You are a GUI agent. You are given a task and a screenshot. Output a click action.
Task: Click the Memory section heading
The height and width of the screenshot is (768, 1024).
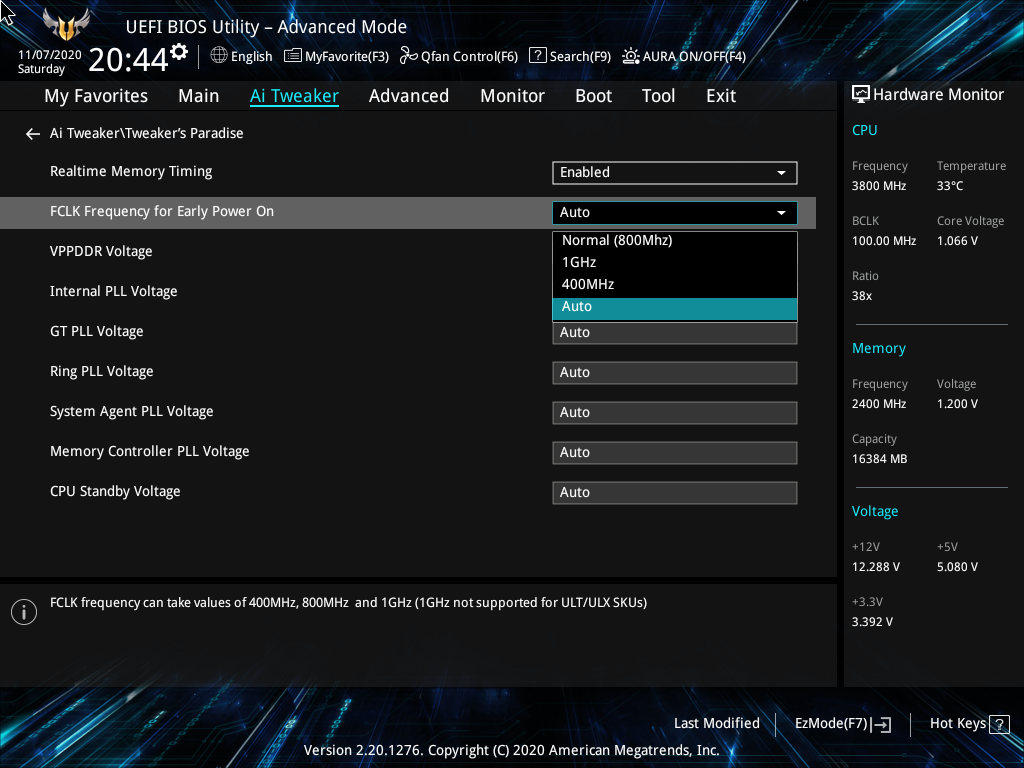[x=879, y=349]
